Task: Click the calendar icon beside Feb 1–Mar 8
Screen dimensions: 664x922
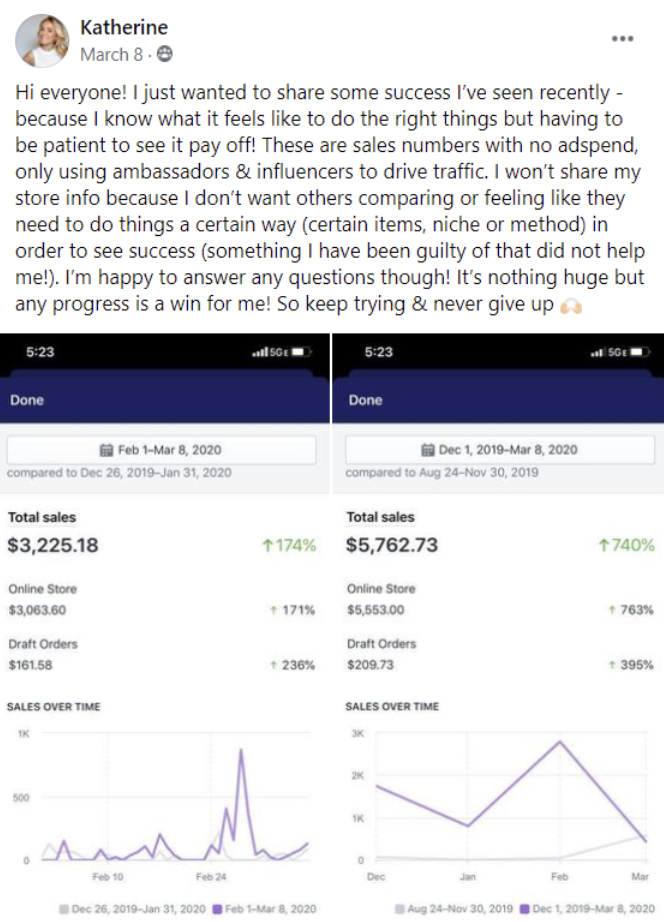Action: click(x=107, y=450)
